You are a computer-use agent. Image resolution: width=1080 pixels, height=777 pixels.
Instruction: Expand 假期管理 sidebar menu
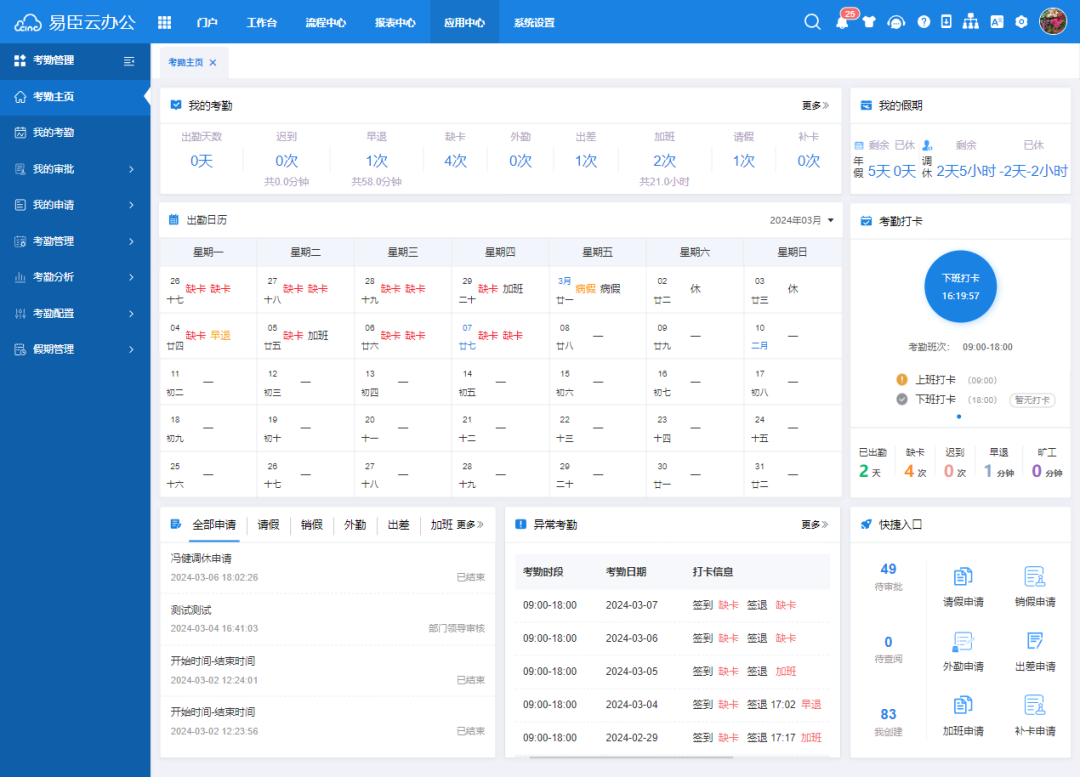pyautogui.click(x=75, y=349)
